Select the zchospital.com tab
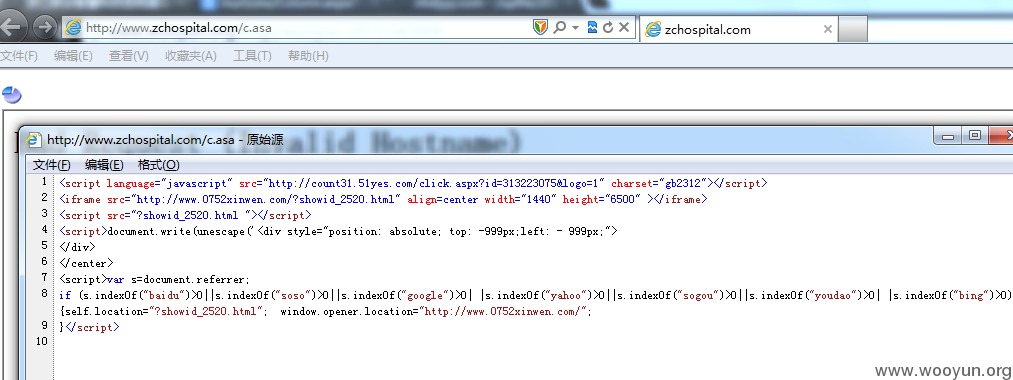 tap(738, 29)
